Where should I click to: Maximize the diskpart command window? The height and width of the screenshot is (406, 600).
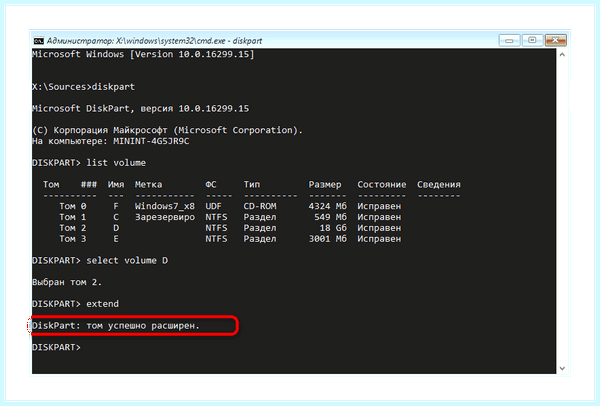pyautogui.click(x=532, y=40)
